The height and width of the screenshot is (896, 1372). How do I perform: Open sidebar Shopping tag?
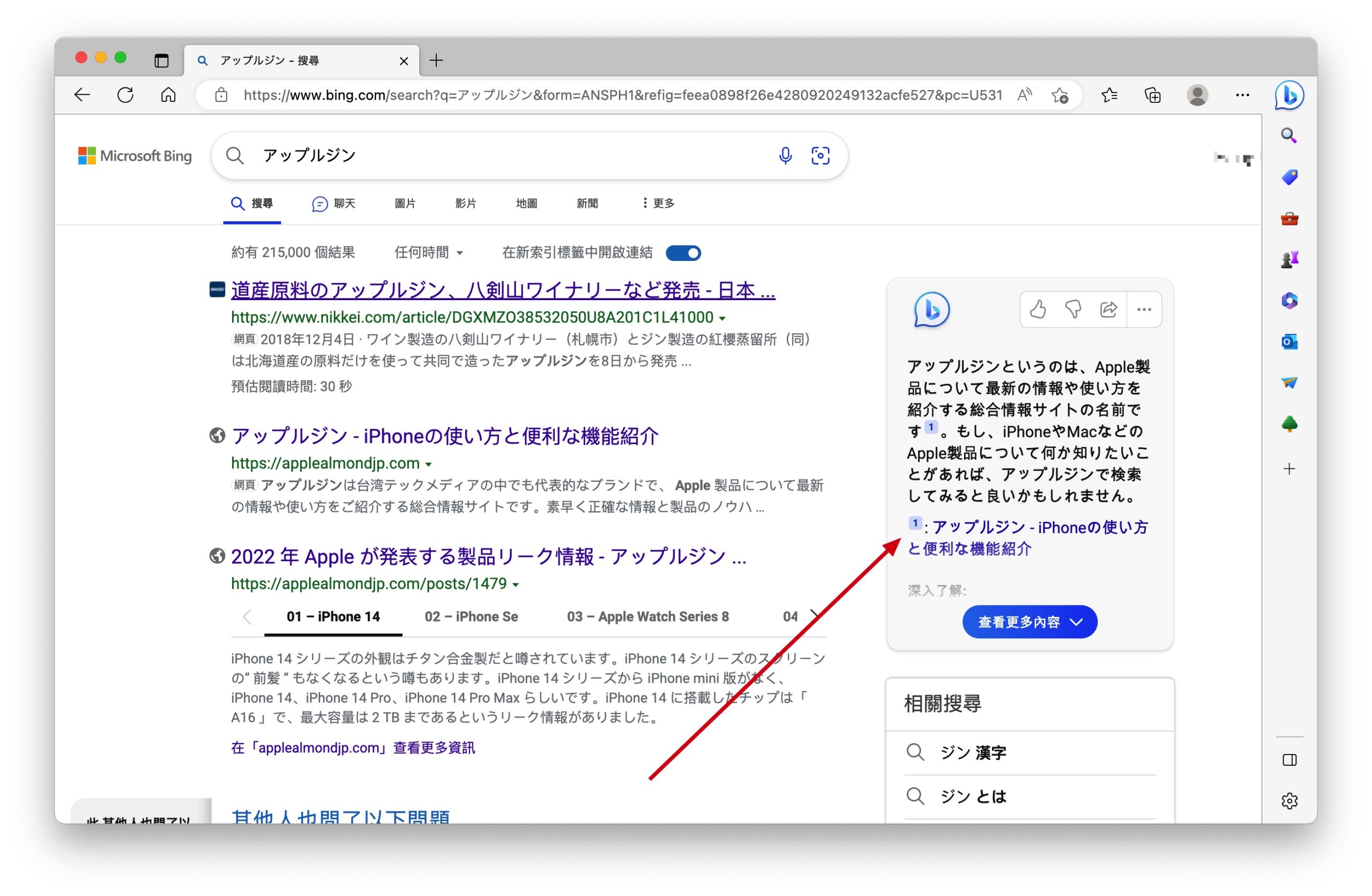1289,177
